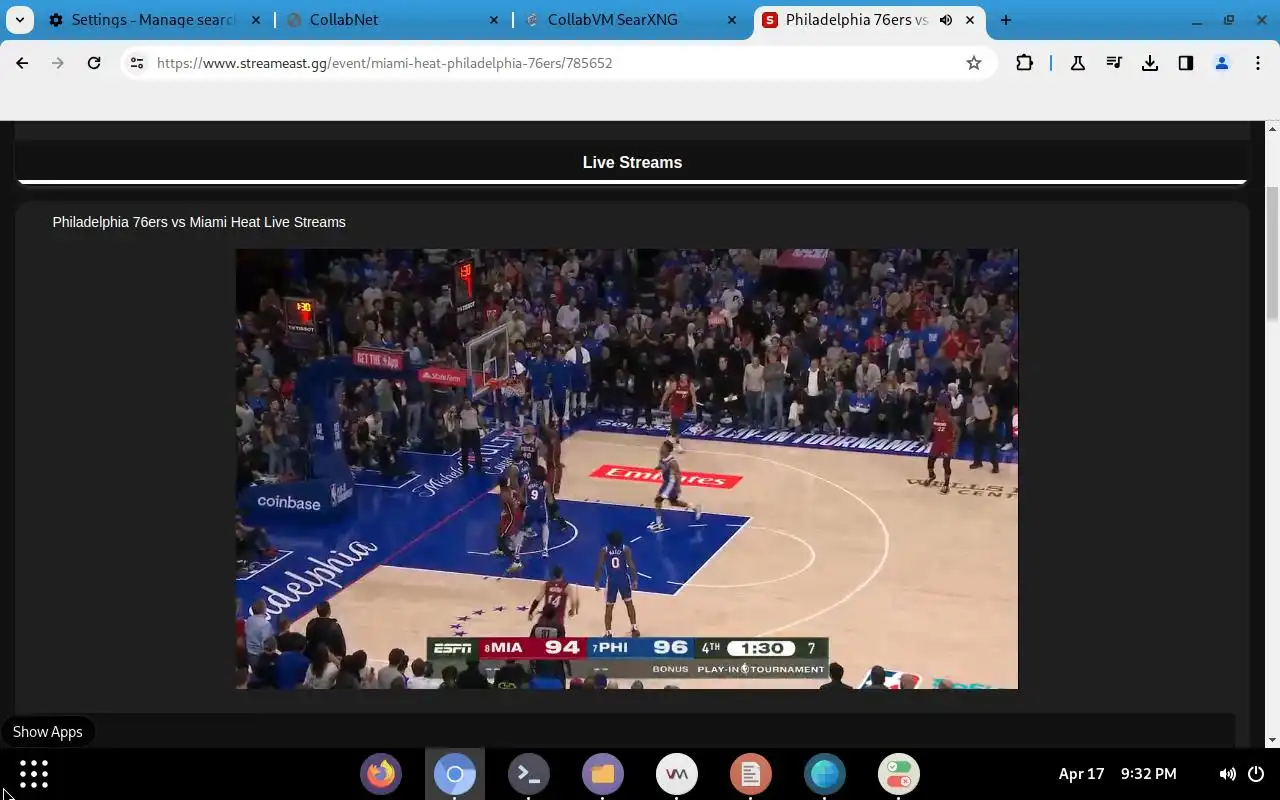Open the Terminal from the dock

tap(529, 774)
